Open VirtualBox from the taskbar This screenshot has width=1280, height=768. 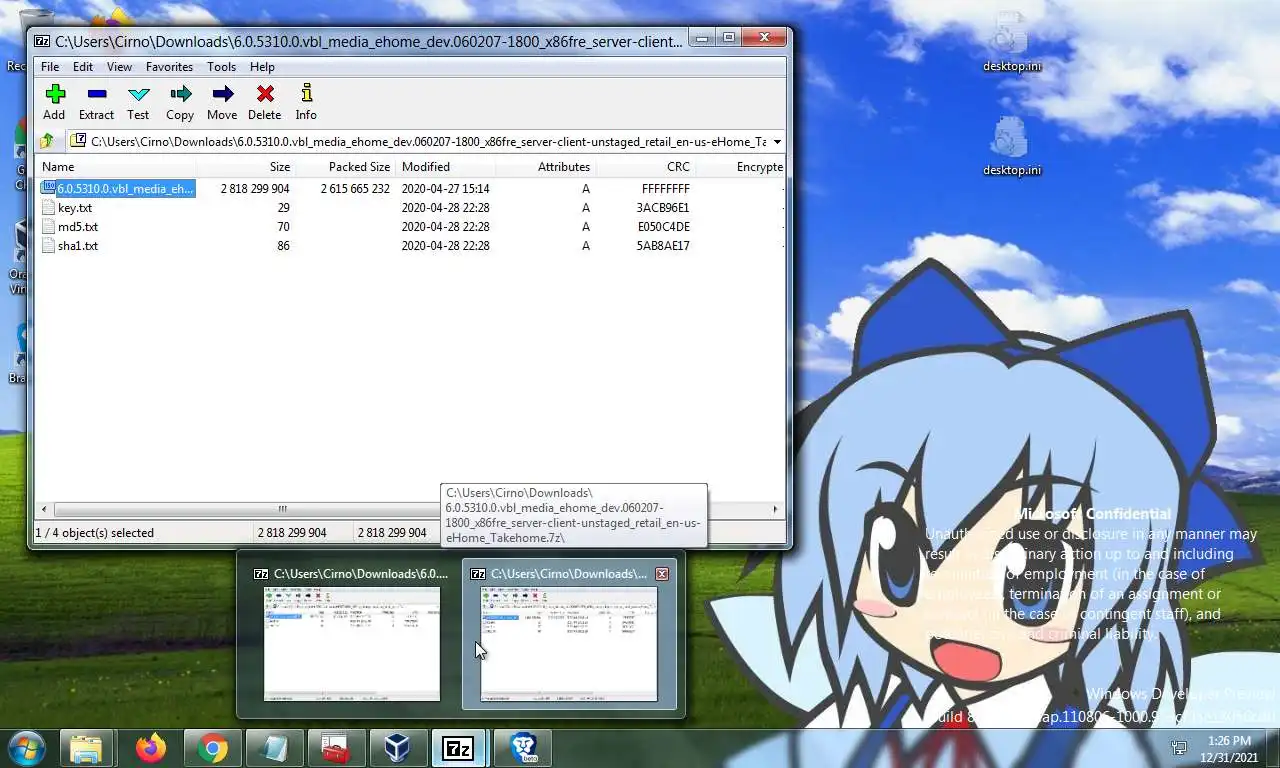397,748
